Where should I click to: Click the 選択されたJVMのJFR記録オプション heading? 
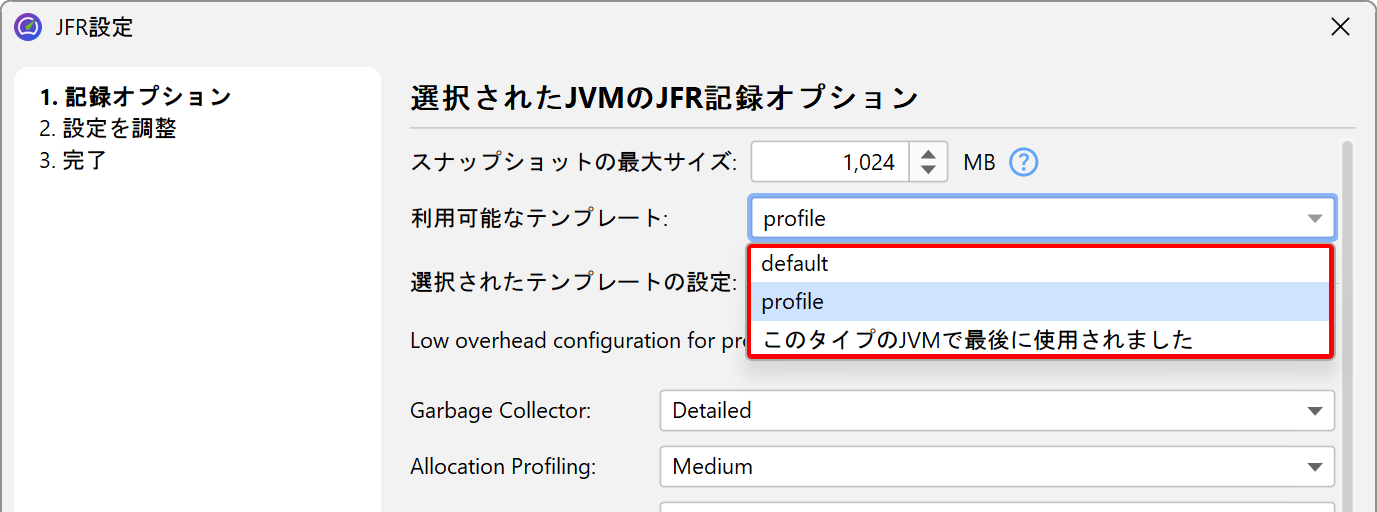pyautogui.click(x=664, y=98)
